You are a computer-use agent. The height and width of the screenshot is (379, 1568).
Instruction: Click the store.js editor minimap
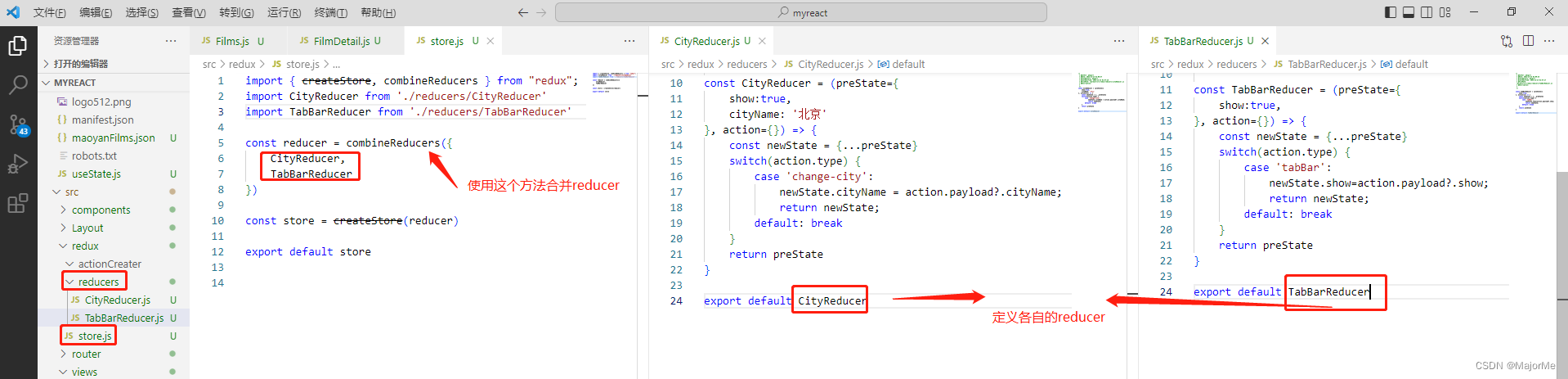click(x=614, y=82)
